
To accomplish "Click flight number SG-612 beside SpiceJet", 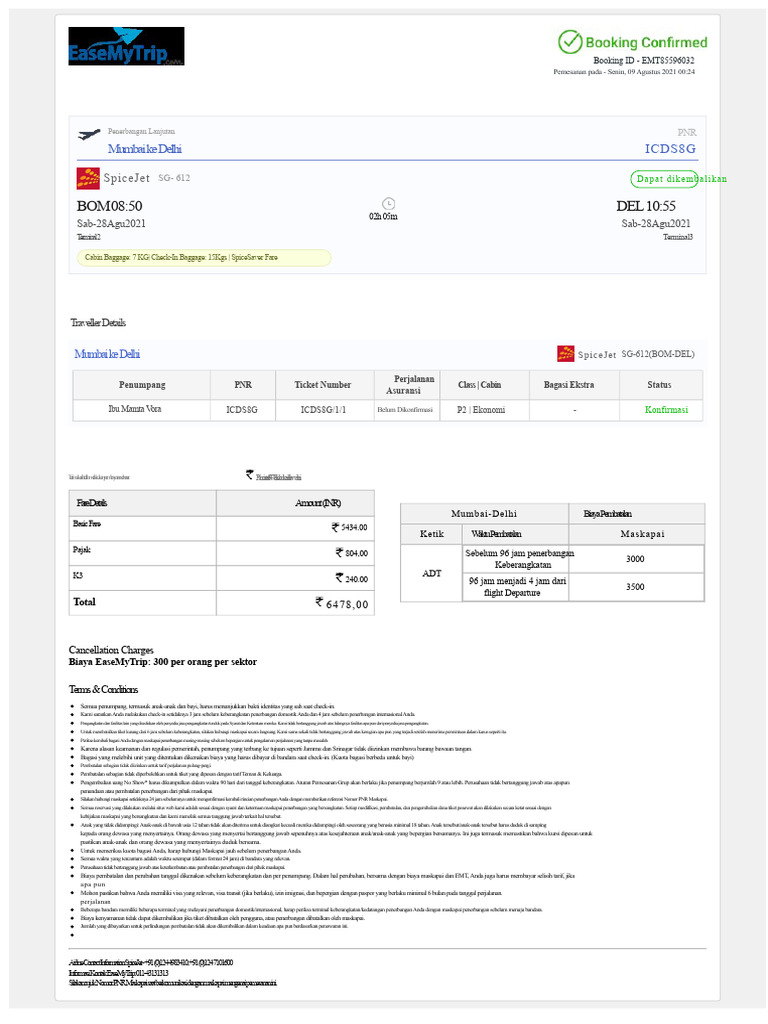I will pos(174,178).
